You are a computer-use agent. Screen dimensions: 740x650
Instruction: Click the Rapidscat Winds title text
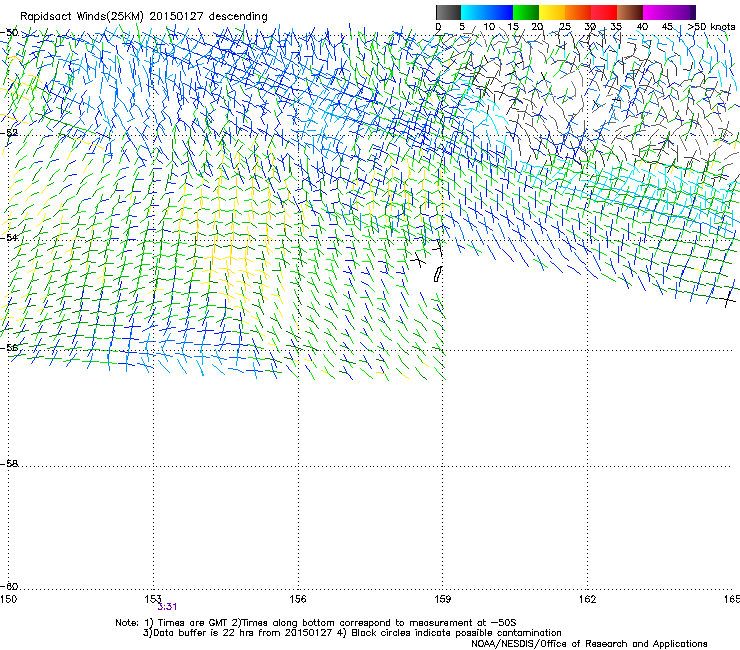(143, 17)
